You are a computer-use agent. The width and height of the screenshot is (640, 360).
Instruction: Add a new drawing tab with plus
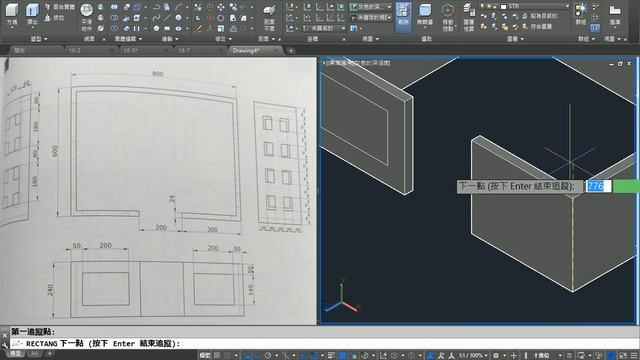click(291, 51)
